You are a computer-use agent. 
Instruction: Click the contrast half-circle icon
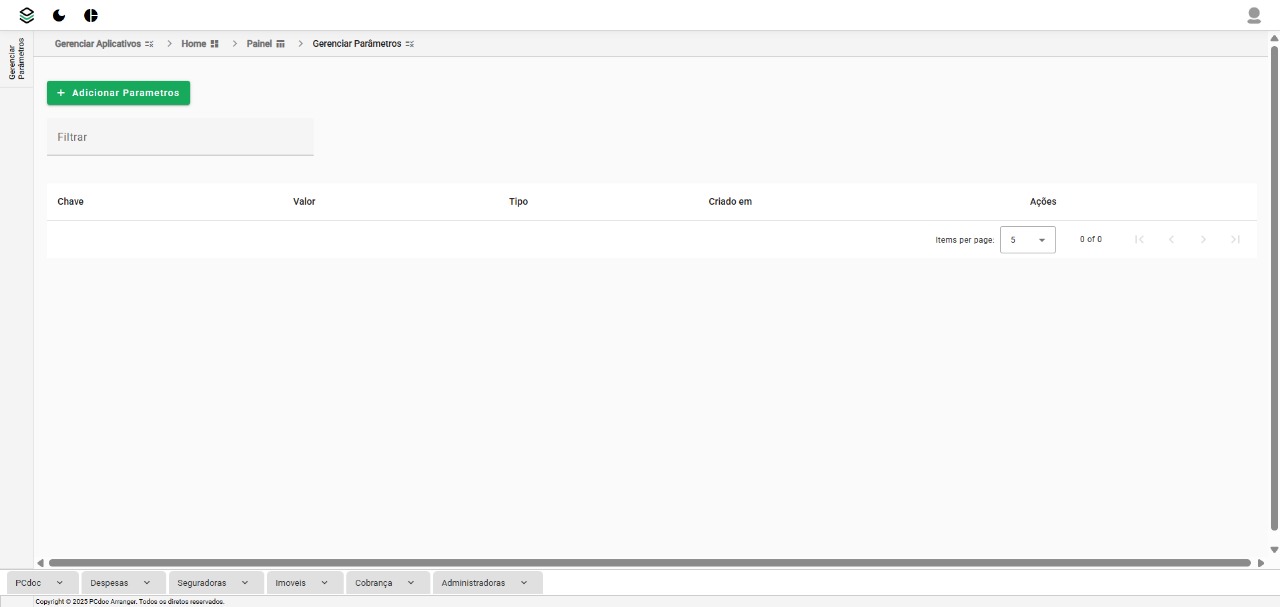91,15
